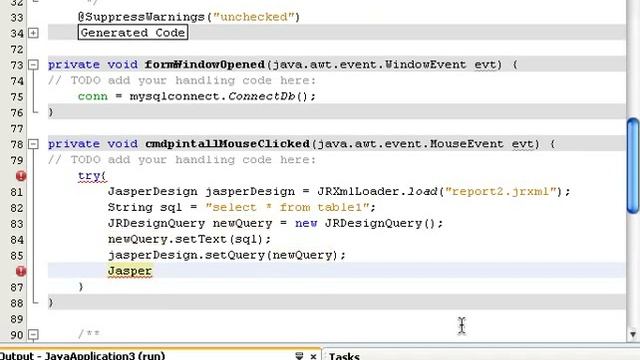Click 'jasperDesign.setQuery(newQuery);' line
This screenshot has width=640, height=360.
[x=227, y=255]
